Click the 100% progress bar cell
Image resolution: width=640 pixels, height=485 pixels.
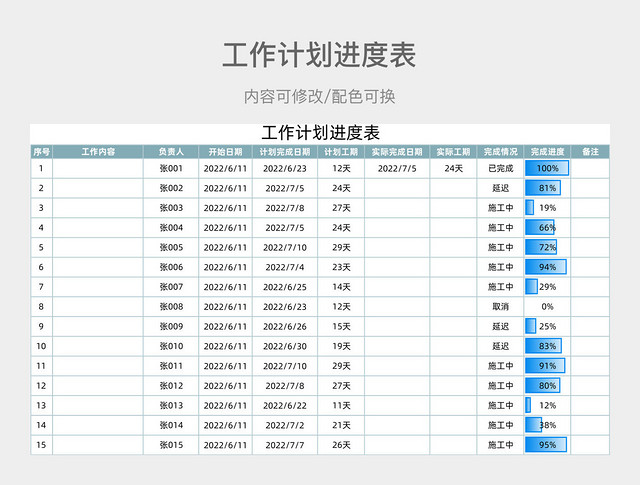click(547, 168)
